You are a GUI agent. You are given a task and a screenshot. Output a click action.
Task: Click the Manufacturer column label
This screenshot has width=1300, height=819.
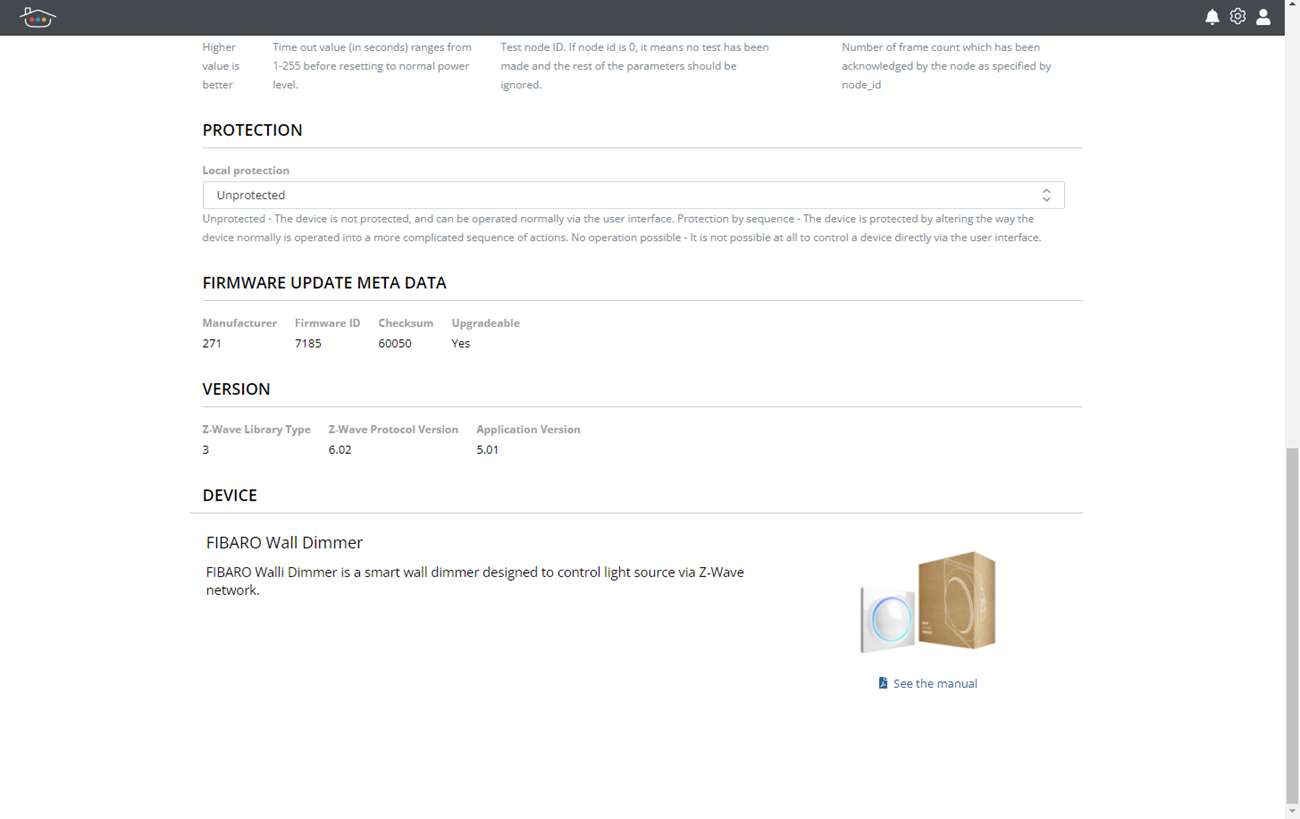pyautogui.click(x=240, y=323)
